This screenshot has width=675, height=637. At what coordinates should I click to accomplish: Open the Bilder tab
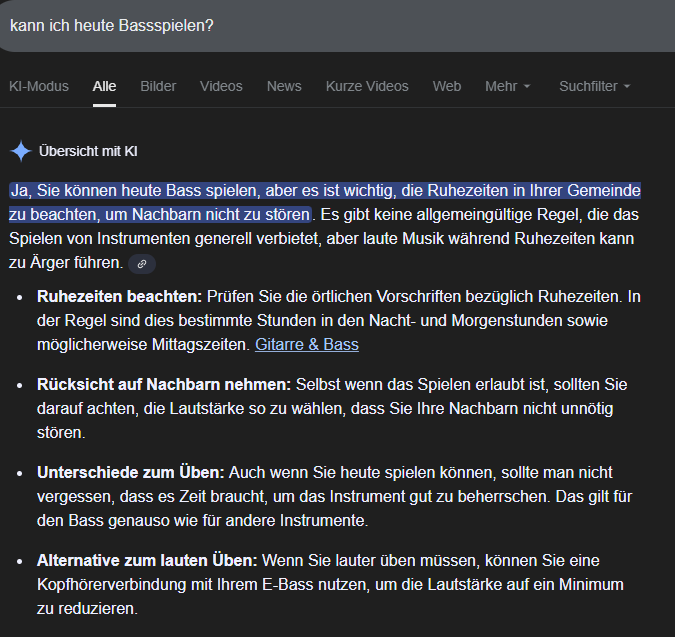158,86
